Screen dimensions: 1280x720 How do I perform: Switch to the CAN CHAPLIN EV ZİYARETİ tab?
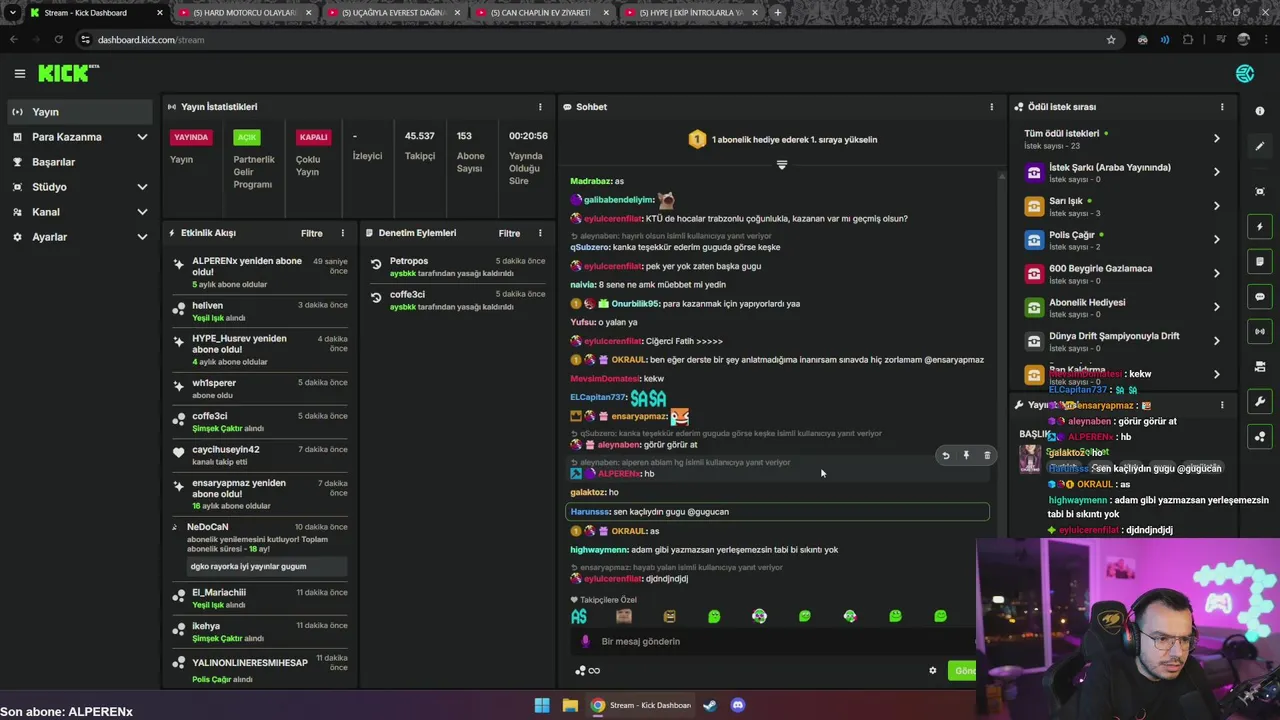coord(541,13)
